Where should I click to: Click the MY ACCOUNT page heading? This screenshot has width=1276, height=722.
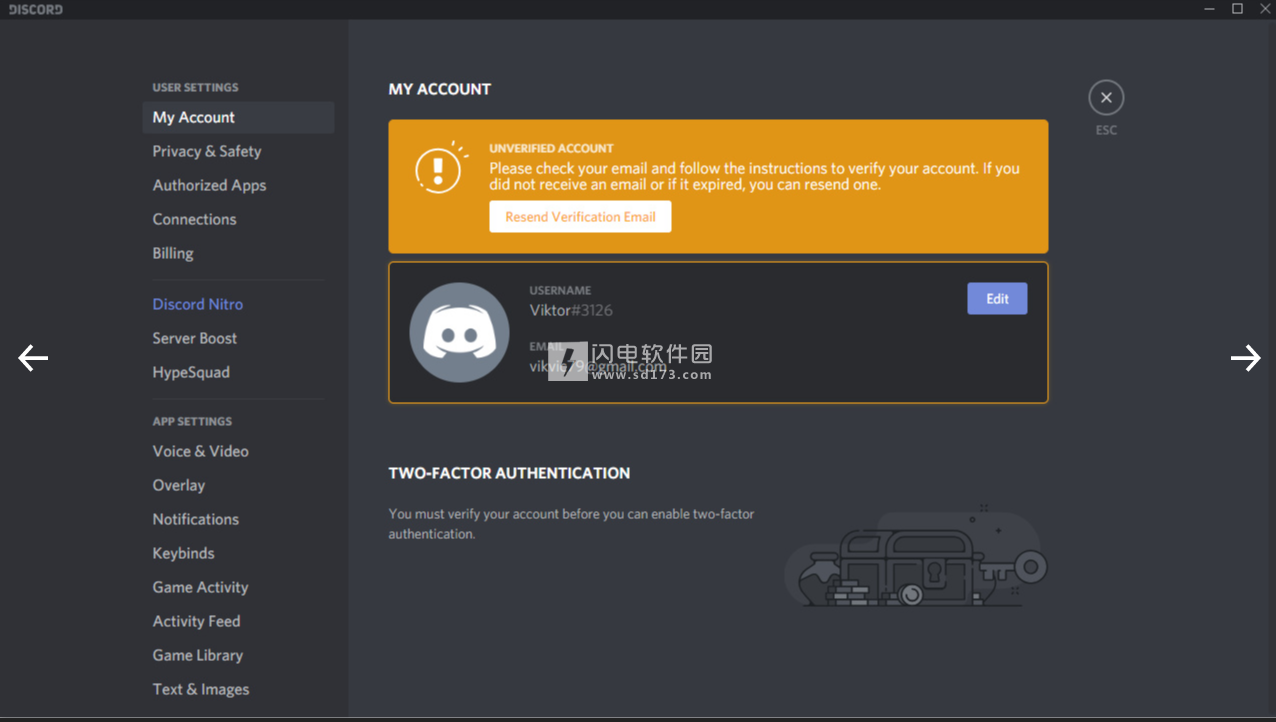[440, 89]
